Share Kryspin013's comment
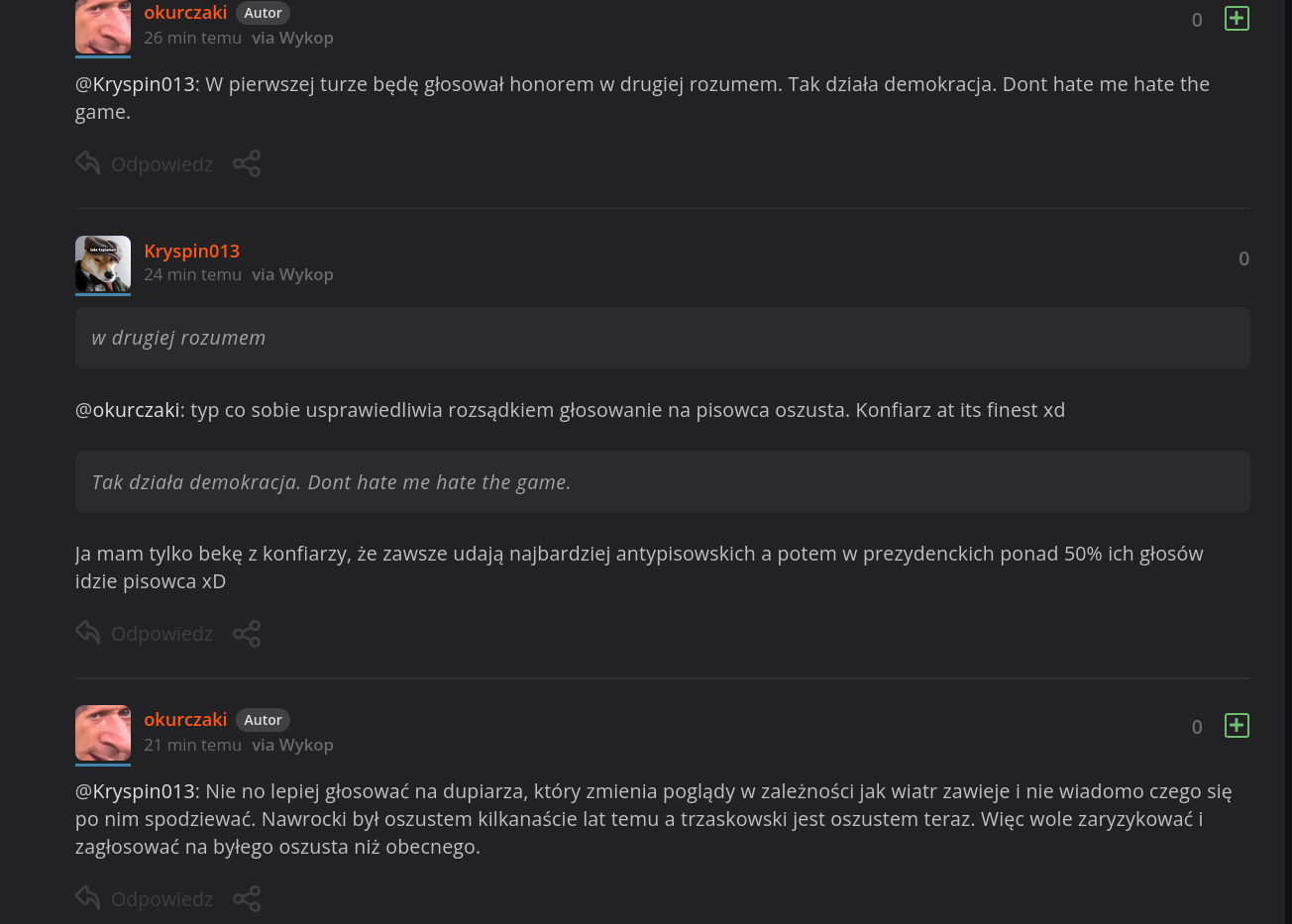This screenshot has height=924, width=1292. (x=247, y=634)
